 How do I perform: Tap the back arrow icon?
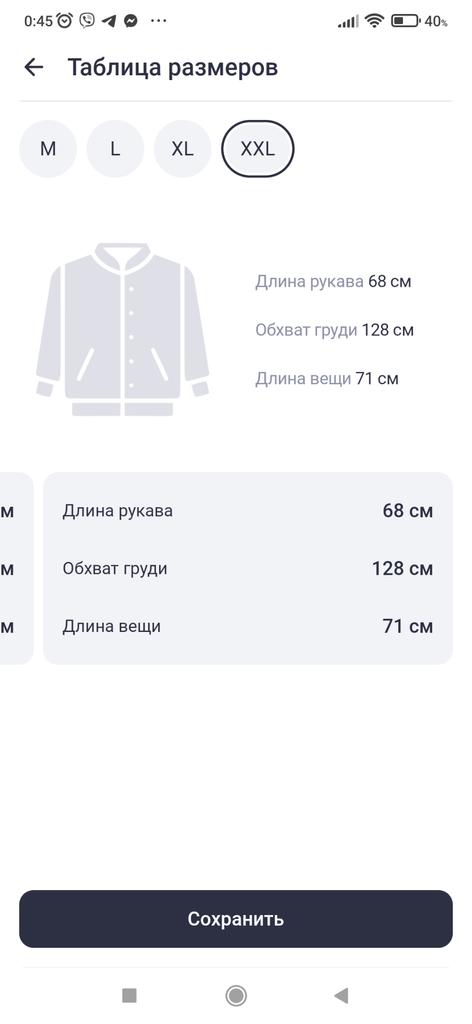pos(33,67)
